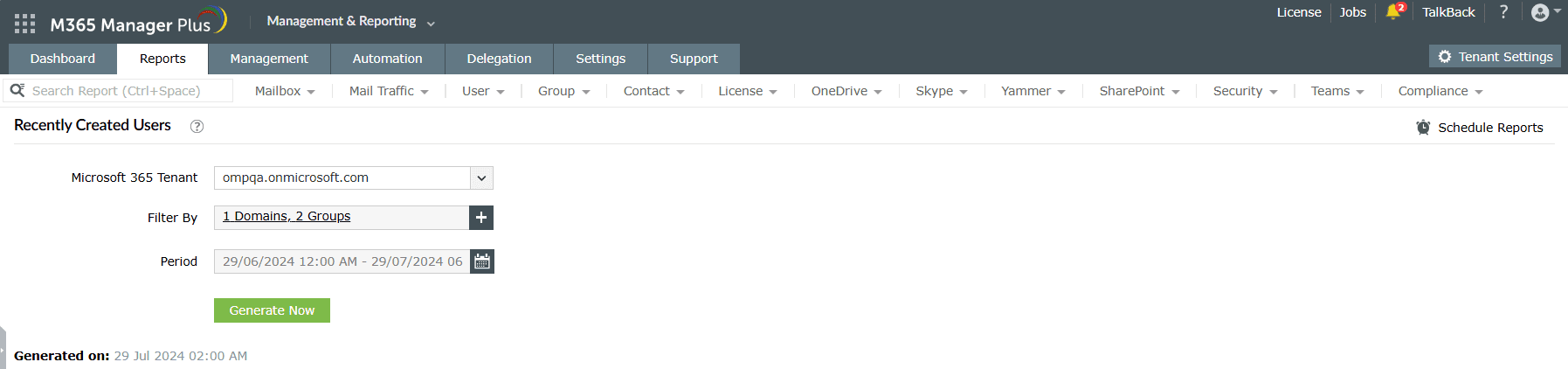
Task: Open the Schedule Reports link
Action: (x=1490, y=128)
